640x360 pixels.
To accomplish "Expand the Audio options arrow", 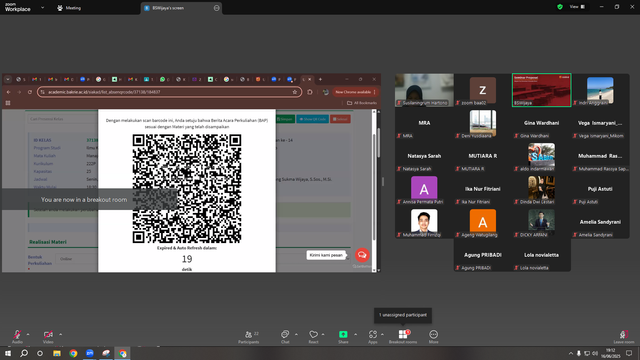I will [28, 335].
